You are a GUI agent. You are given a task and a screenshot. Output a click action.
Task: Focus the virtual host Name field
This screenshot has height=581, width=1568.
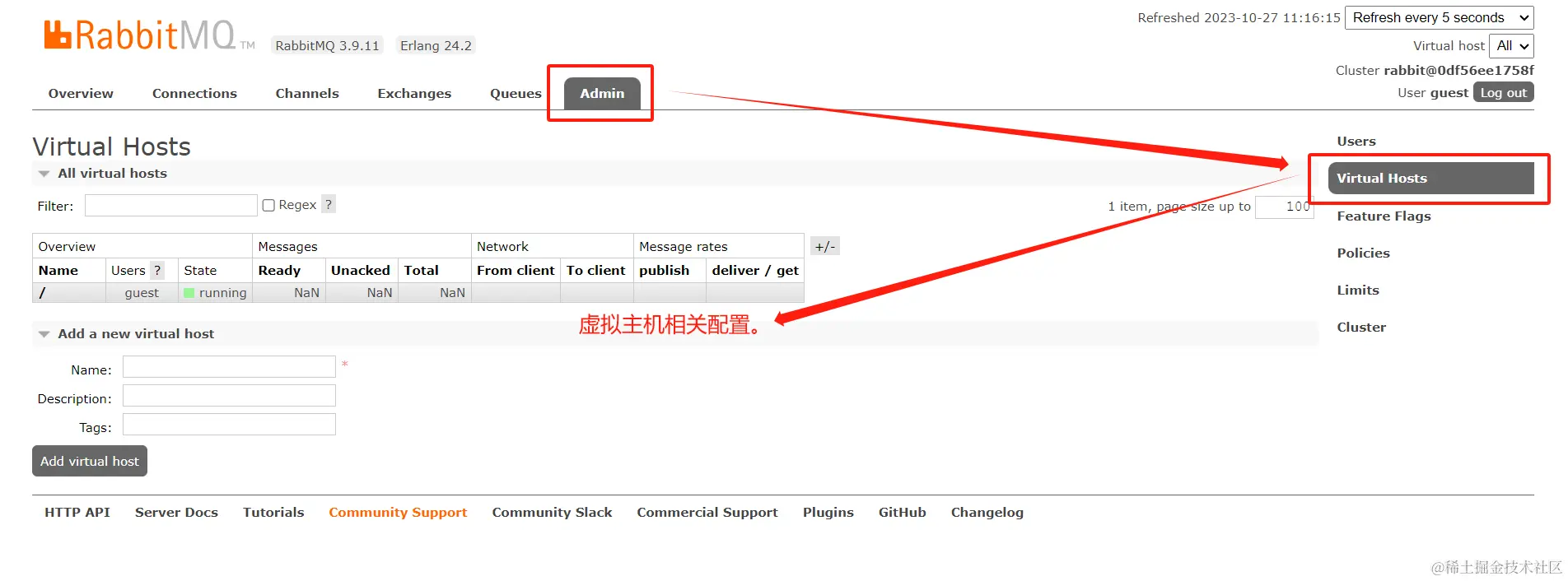point(229,366)
